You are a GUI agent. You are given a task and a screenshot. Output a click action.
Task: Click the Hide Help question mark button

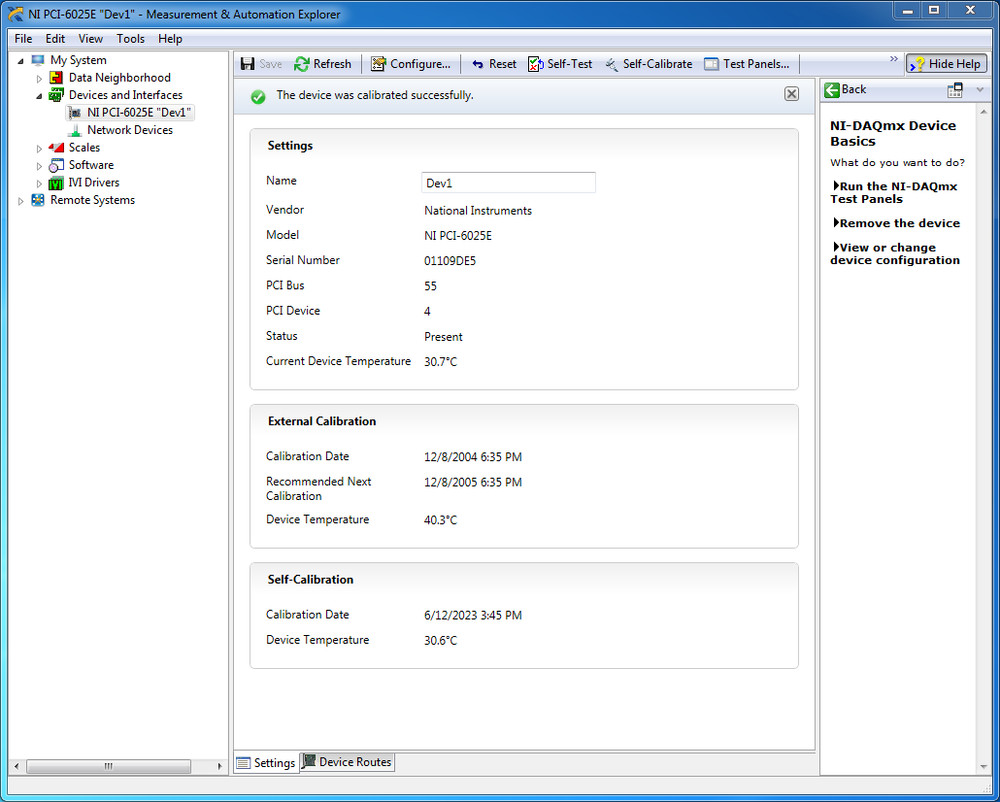pos(946,64)
